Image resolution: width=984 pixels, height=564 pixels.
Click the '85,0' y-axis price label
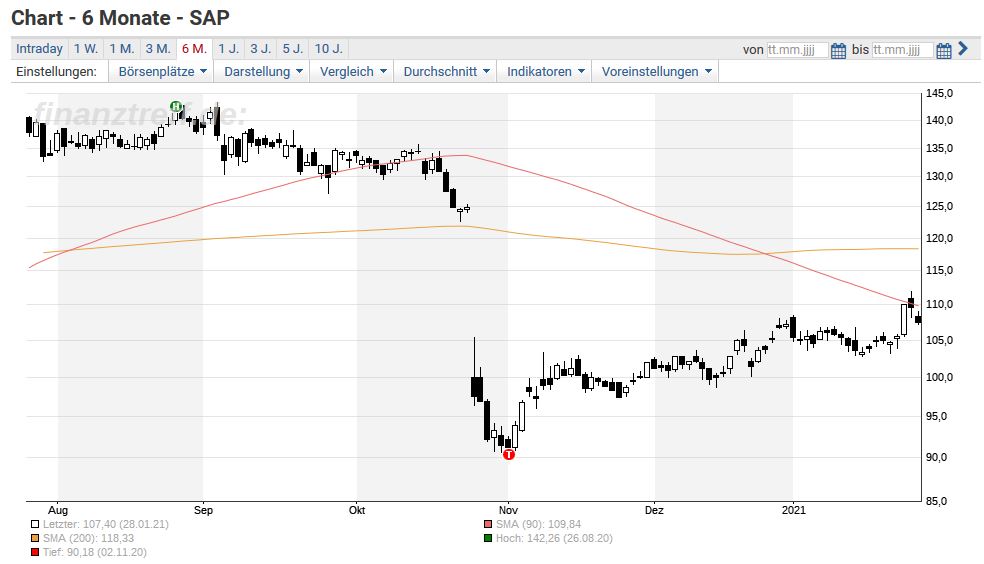(x=939, y=501)
